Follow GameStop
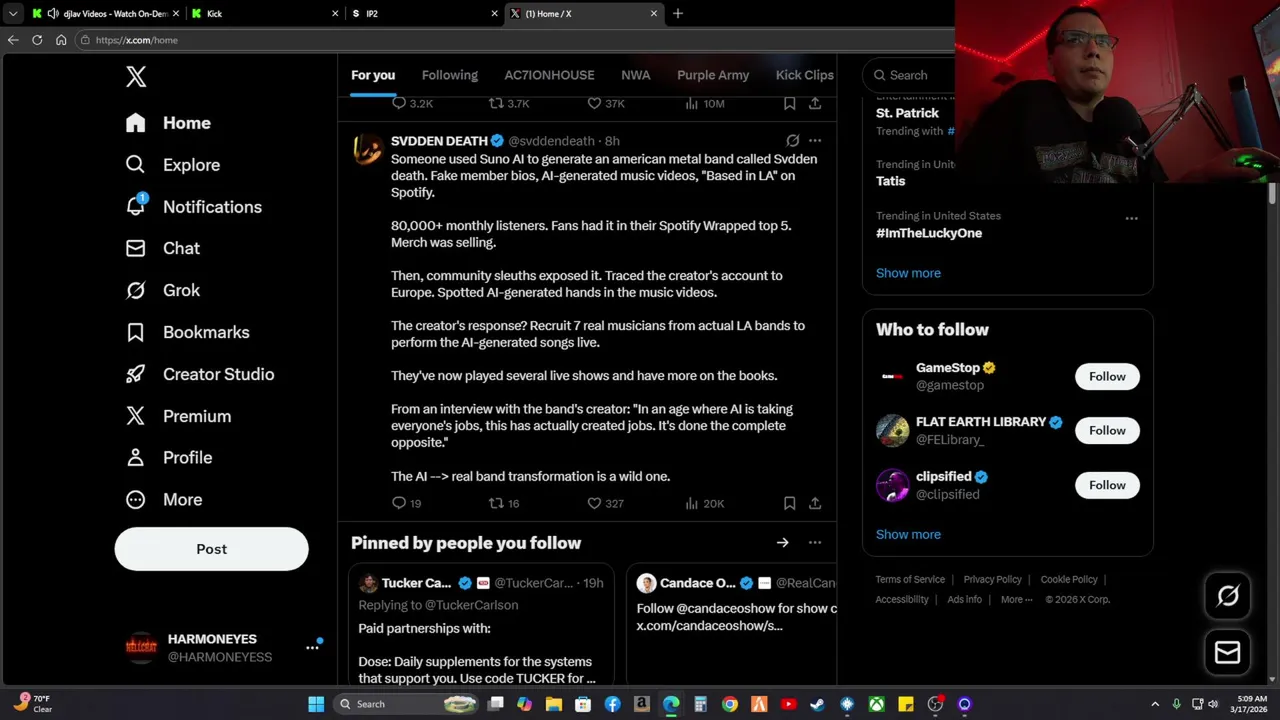The image size is (1280, 720). [1107, 376]
